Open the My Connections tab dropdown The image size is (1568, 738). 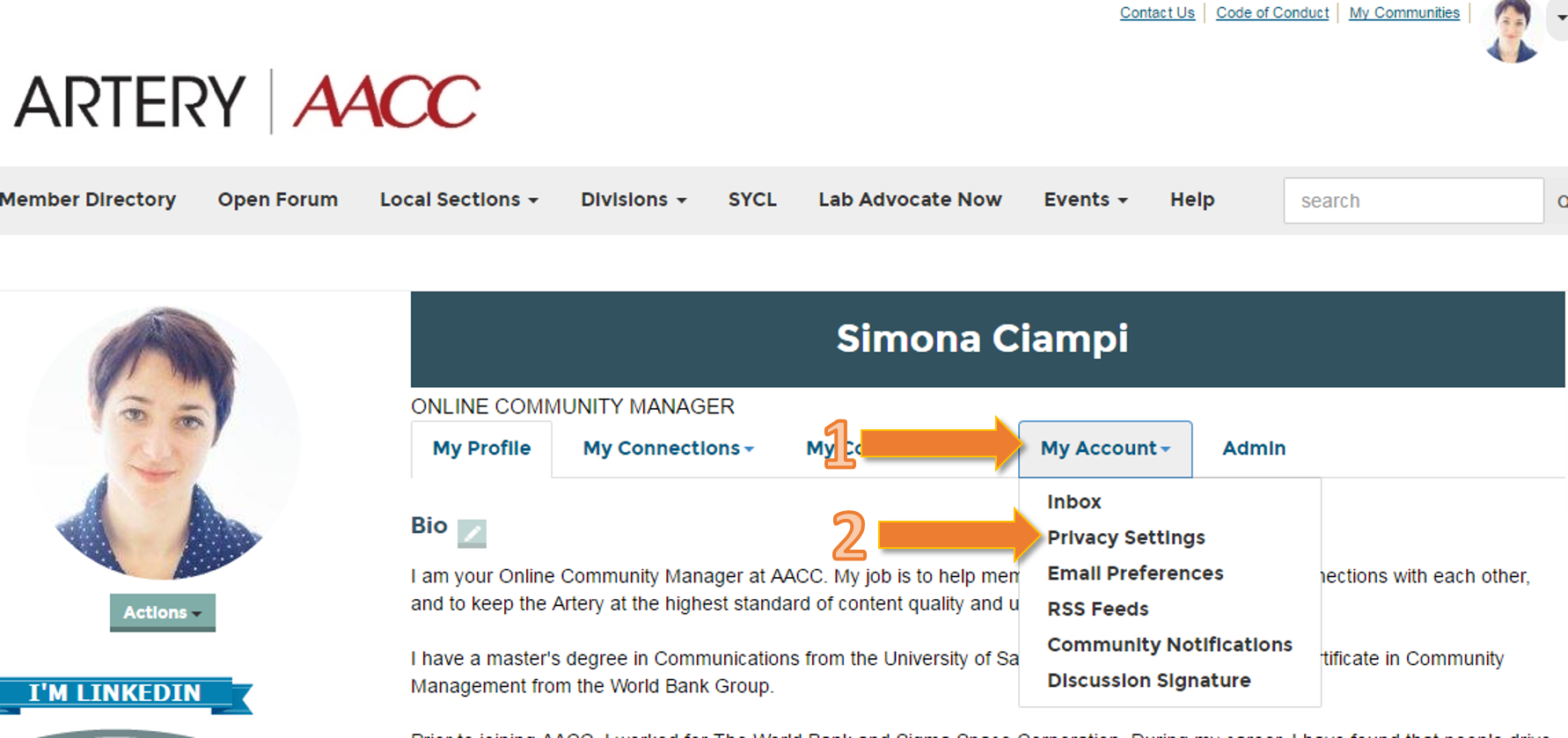pos(668,449)
